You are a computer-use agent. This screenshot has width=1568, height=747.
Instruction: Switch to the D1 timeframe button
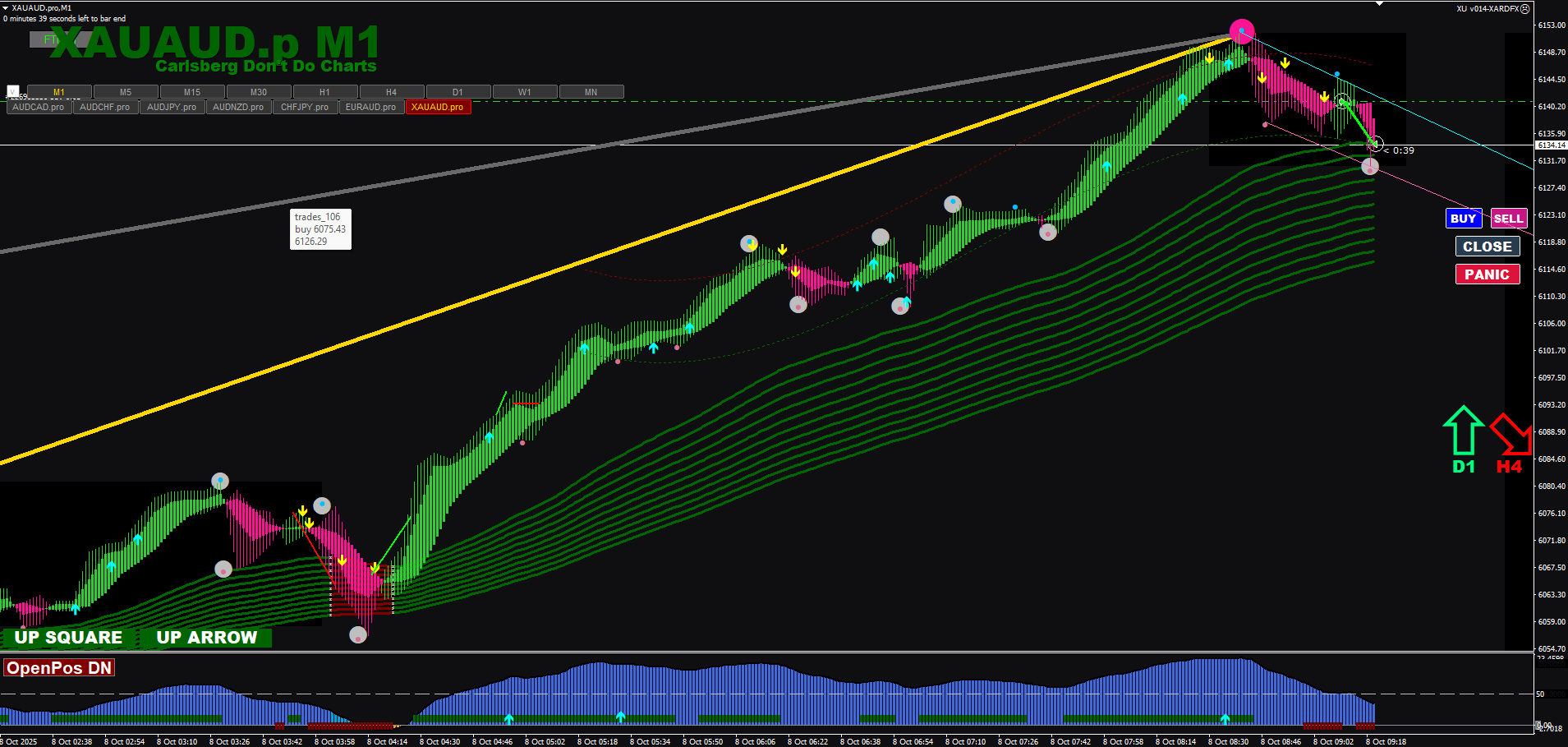point(458,92)
